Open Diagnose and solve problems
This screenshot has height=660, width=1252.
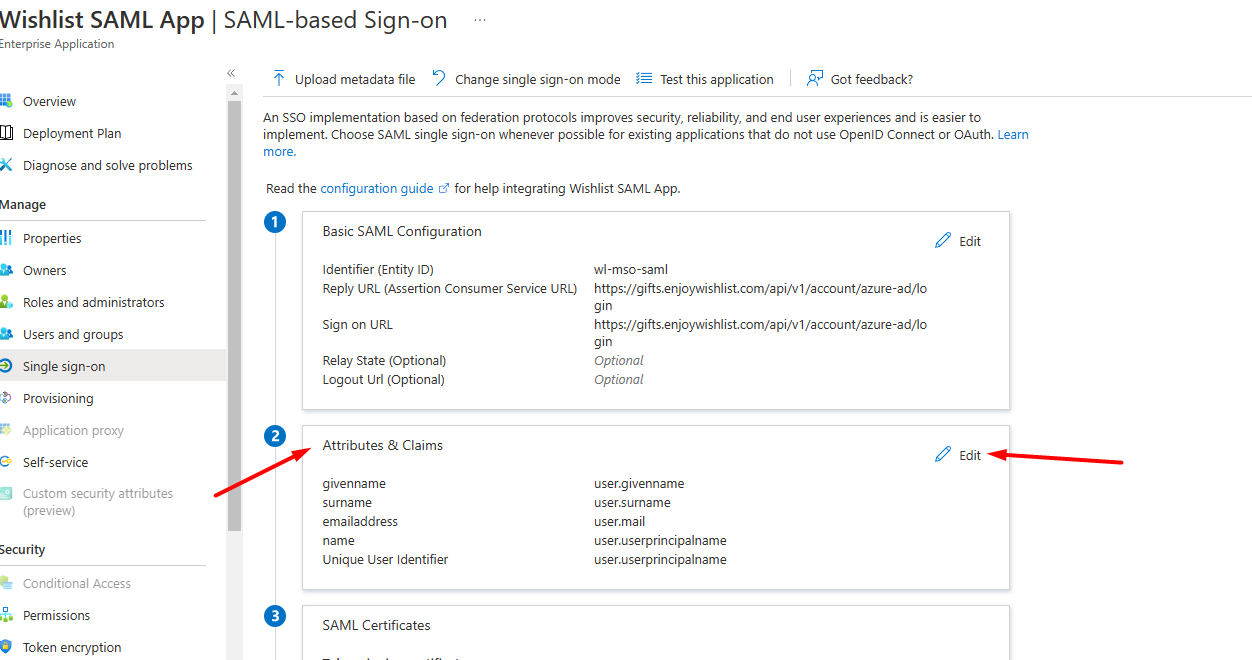tap(108, 165)
